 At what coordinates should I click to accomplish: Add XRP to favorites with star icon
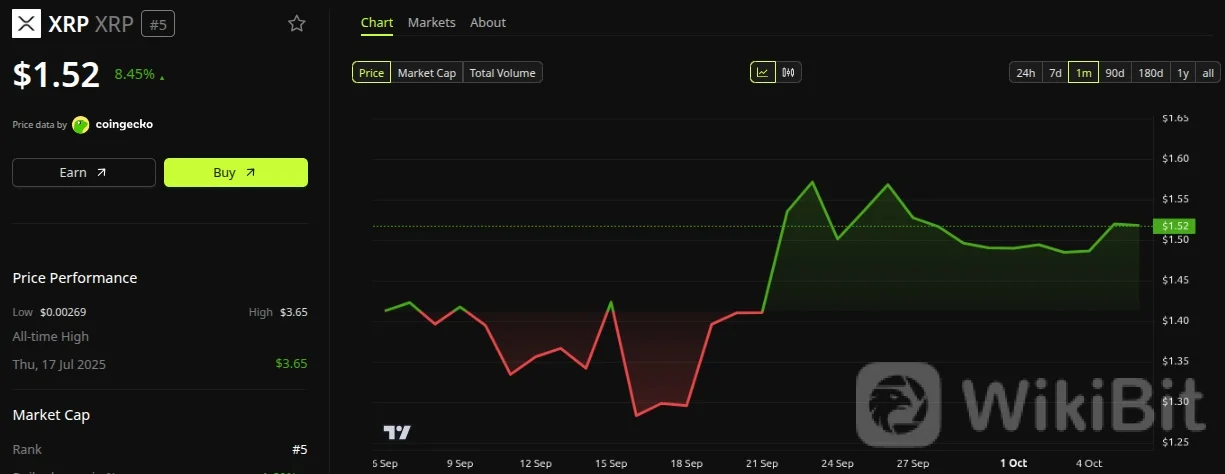coord(297,24)
